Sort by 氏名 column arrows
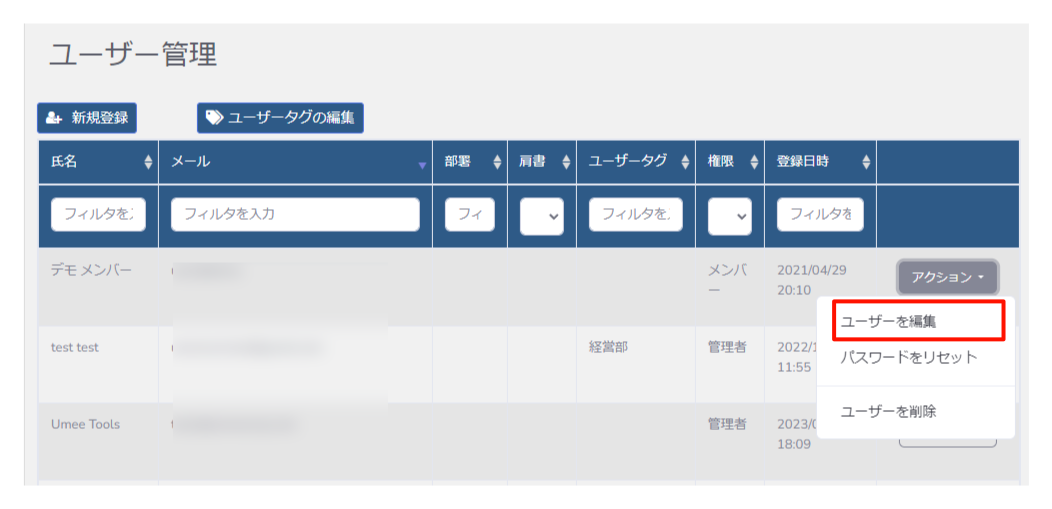The image size is (1052, 509). tap(149, 162)
